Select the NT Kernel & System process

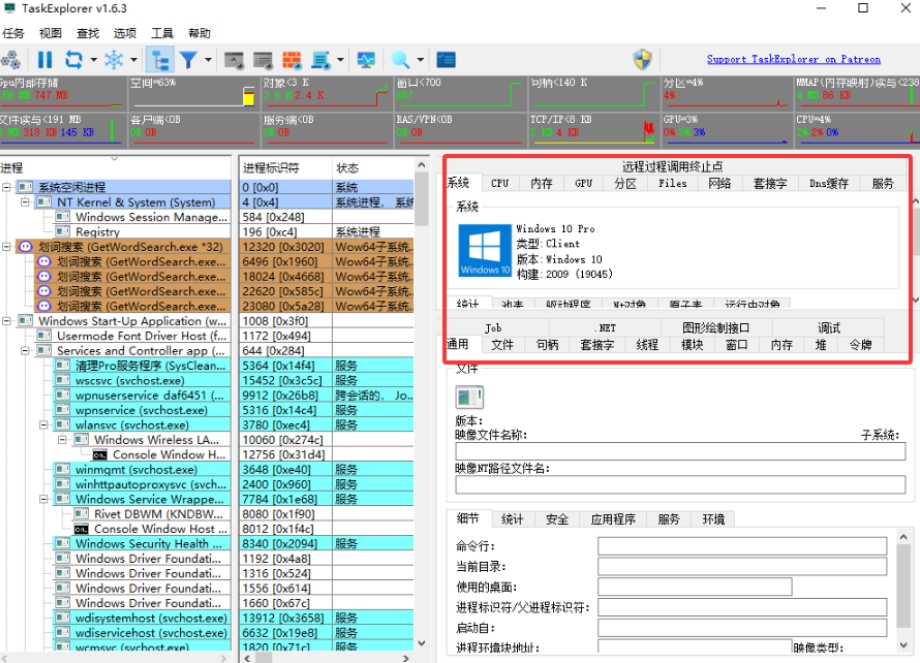click(x=136, y=202)
